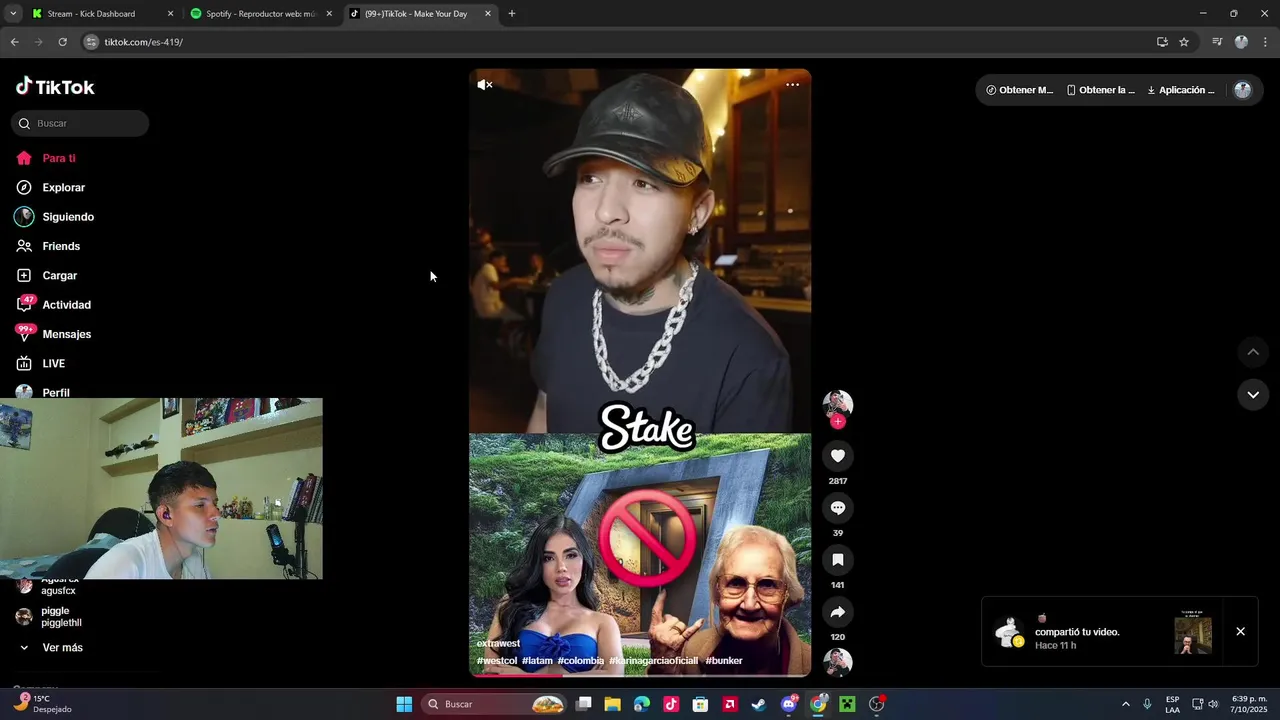
Task: Close the Kick Dashboard browser tab
Action: pos(170,14)
